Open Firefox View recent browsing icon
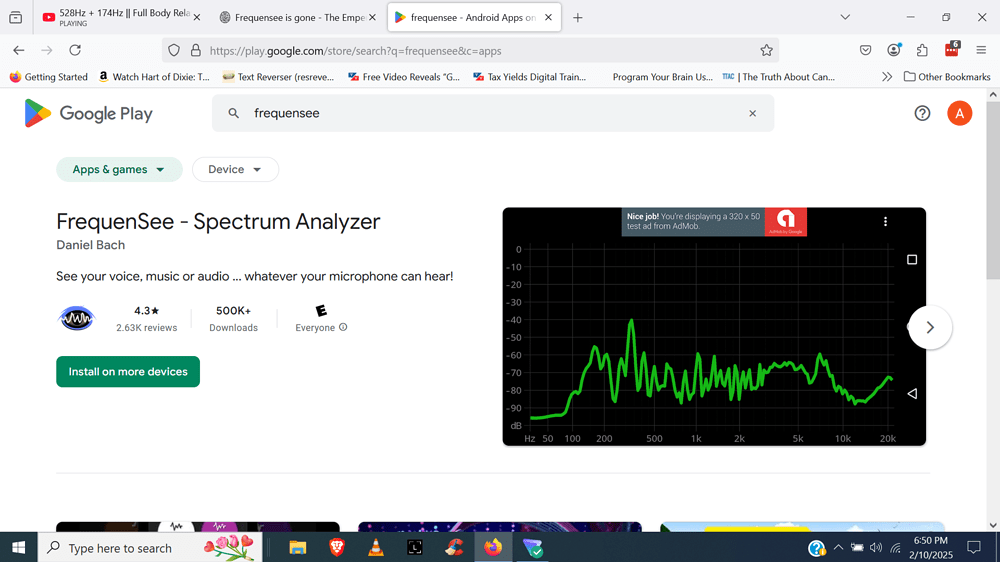 coord(16,17)
